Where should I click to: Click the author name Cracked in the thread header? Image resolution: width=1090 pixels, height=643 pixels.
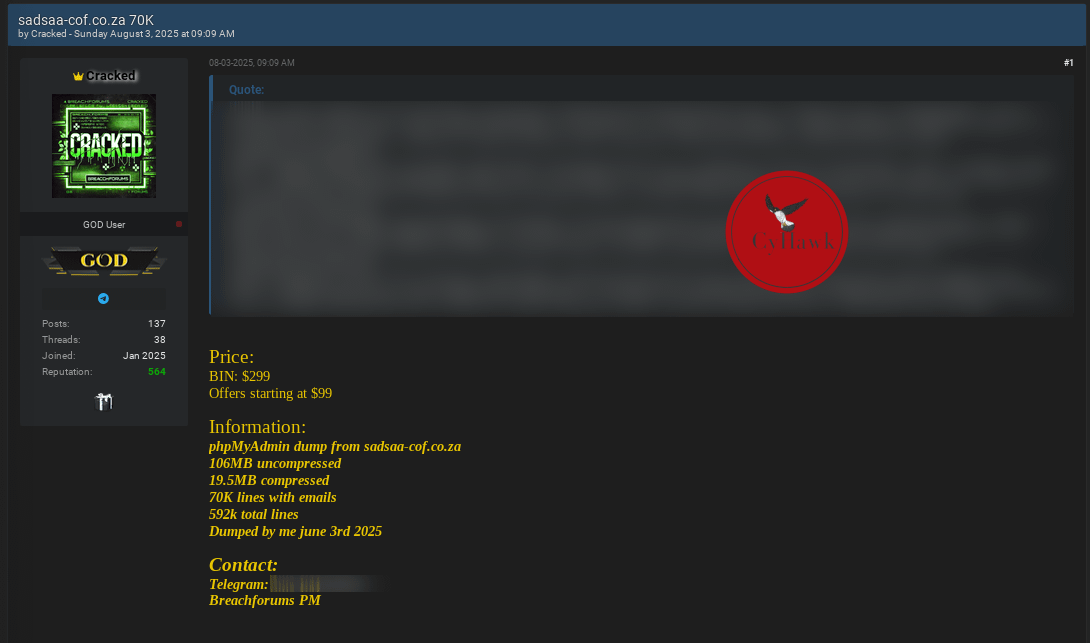point(49,33)
